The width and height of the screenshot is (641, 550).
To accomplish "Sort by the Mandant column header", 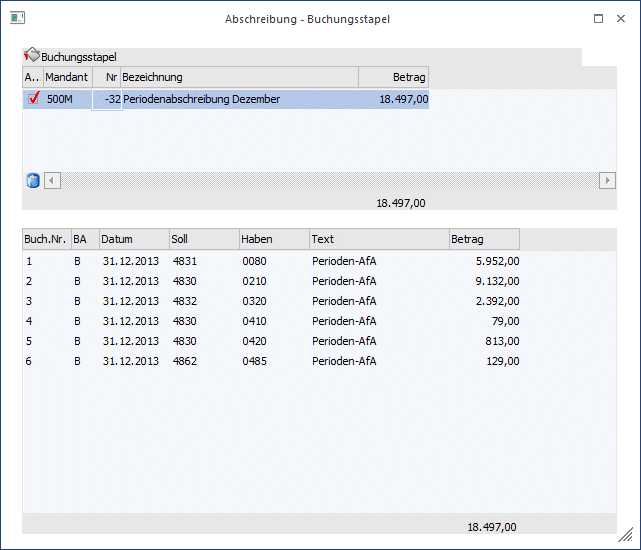I will pos(67,77).
